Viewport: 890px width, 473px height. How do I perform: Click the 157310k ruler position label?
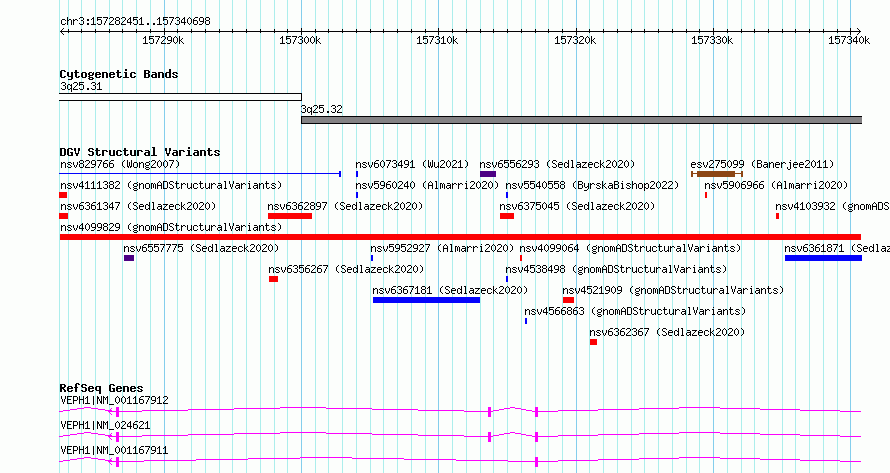coord(437,40)
